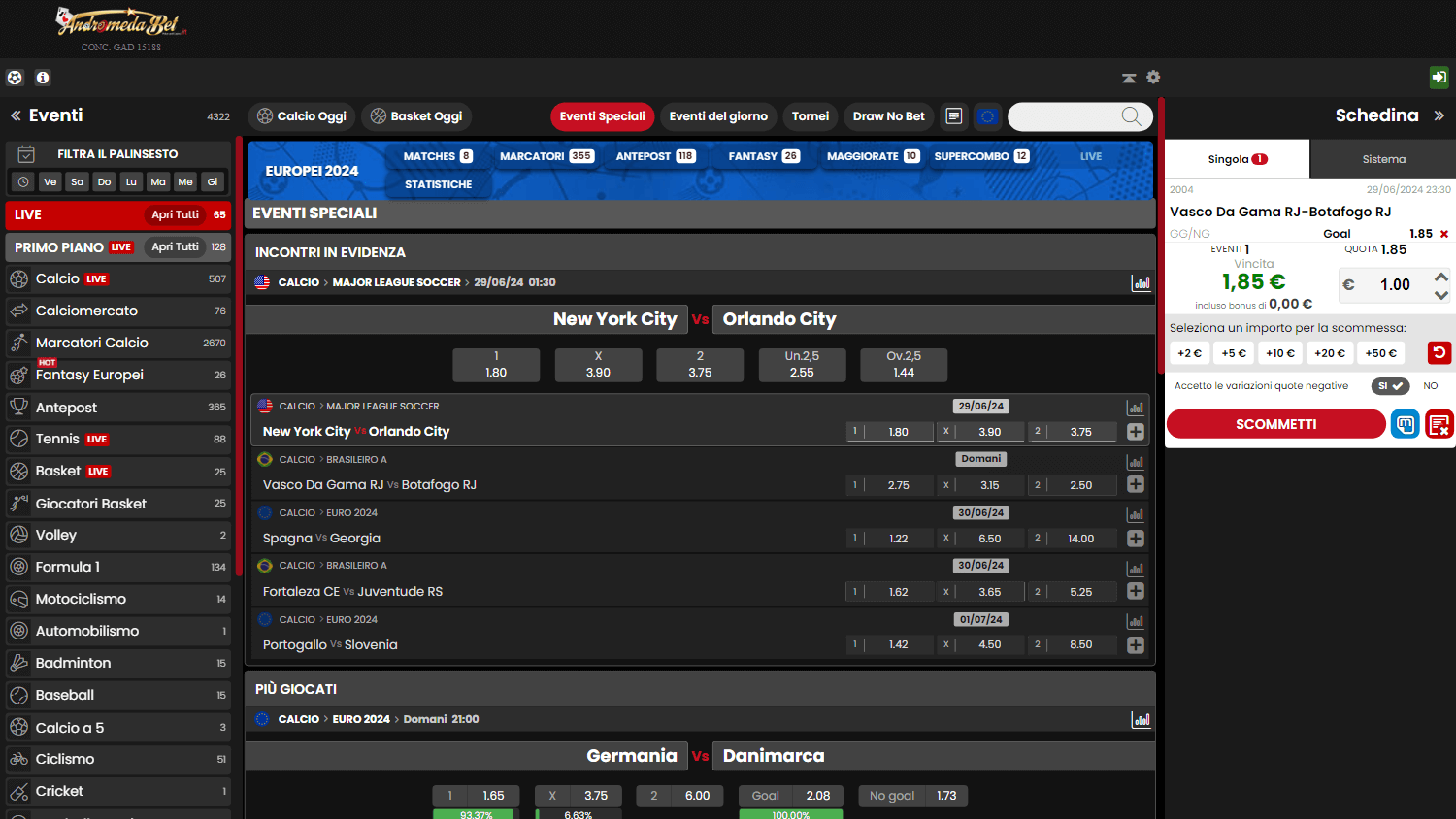The width and height of the screenshot is (1456, 819).
Task: Toggle Do day filter
Action: pyautogui.click(x=105, y=181)
